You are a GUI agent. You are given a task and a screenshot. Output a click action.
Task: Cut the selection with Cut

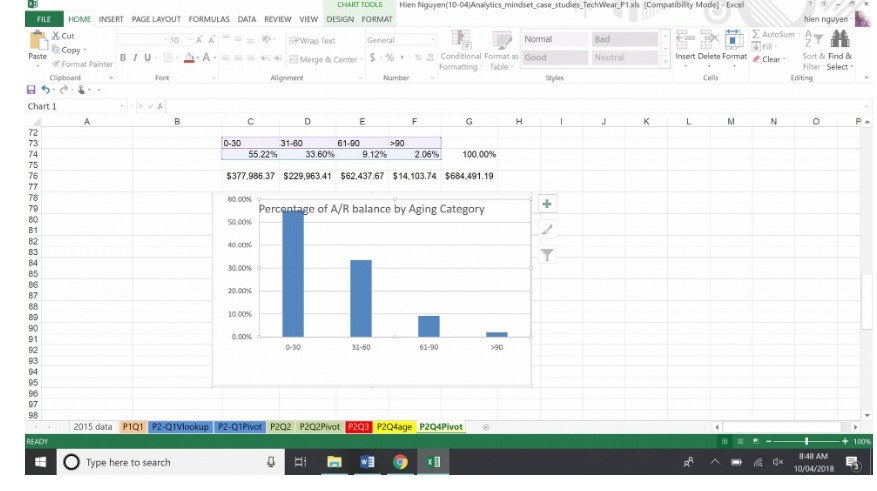point(63,36)
